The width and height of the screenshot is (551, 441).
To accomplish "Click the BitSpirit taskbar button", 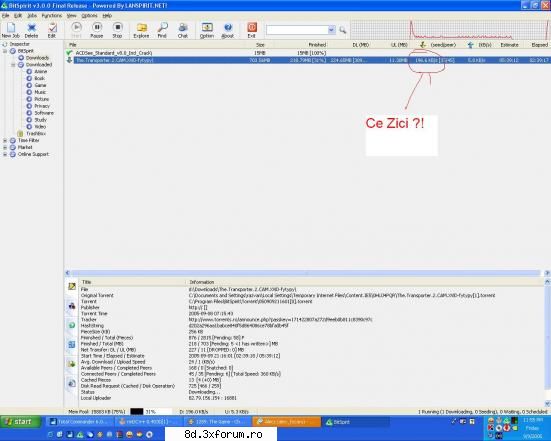I will [x=355, y=422].
